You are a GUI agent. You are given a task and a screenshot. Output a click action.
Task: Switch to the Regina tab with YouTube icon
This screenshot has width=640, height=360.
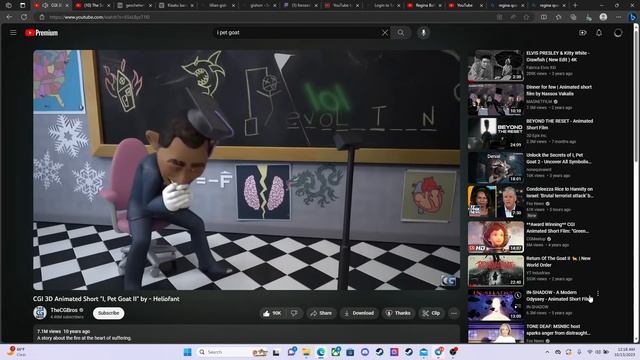pyautogui.click(x=423, y=5)
